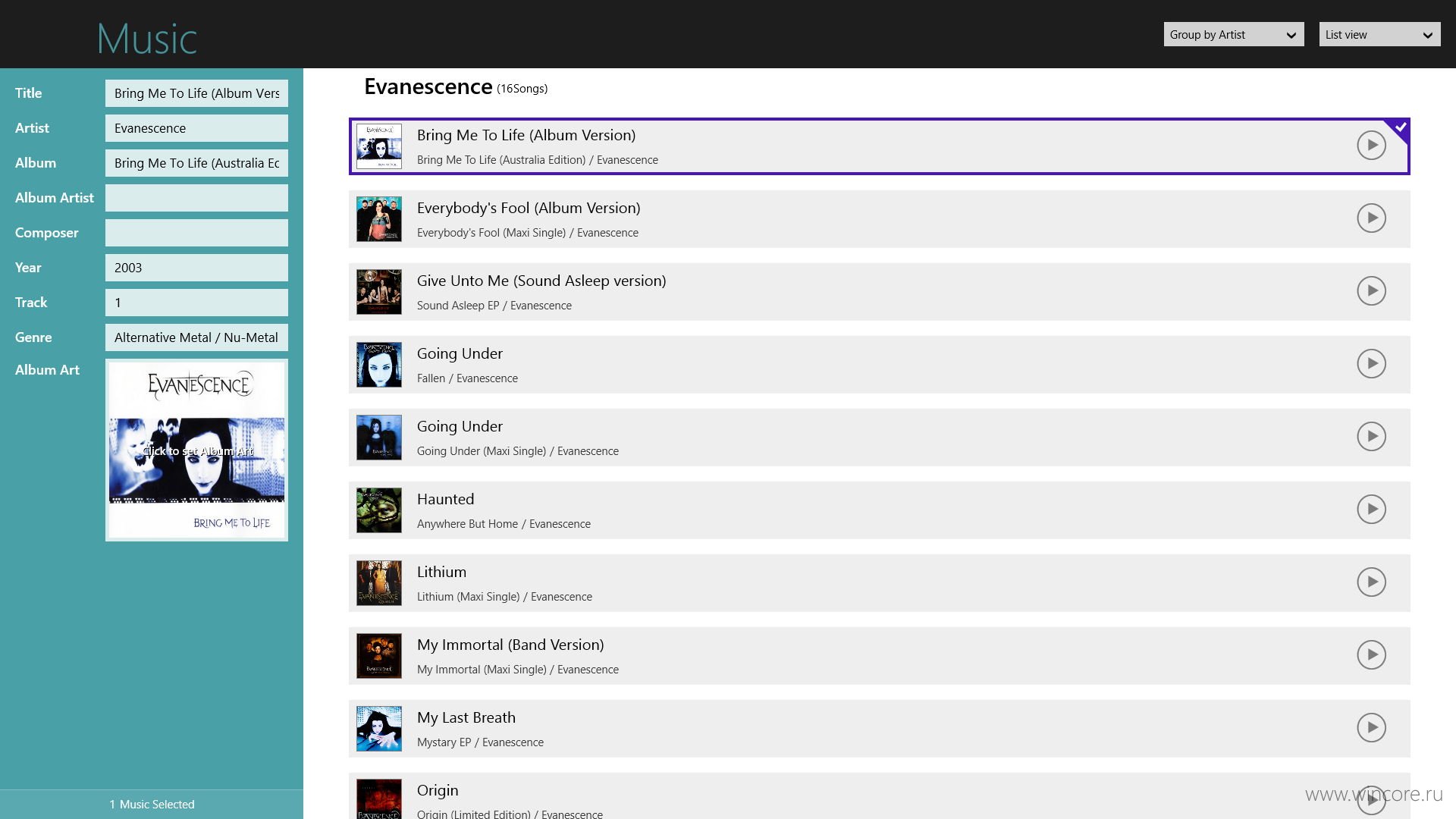Click the Composer input field
Viewport: 1456px width, 819px height.
(x=196, y=233)
